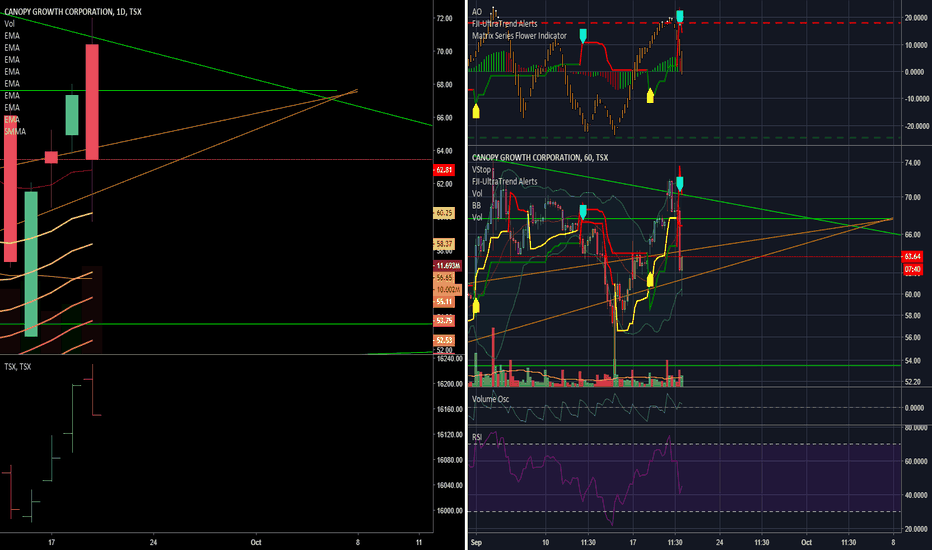Click the 80.0000 value on RSI scale
932x550 pixels.
pyautogui.click(x=916, y=428)
